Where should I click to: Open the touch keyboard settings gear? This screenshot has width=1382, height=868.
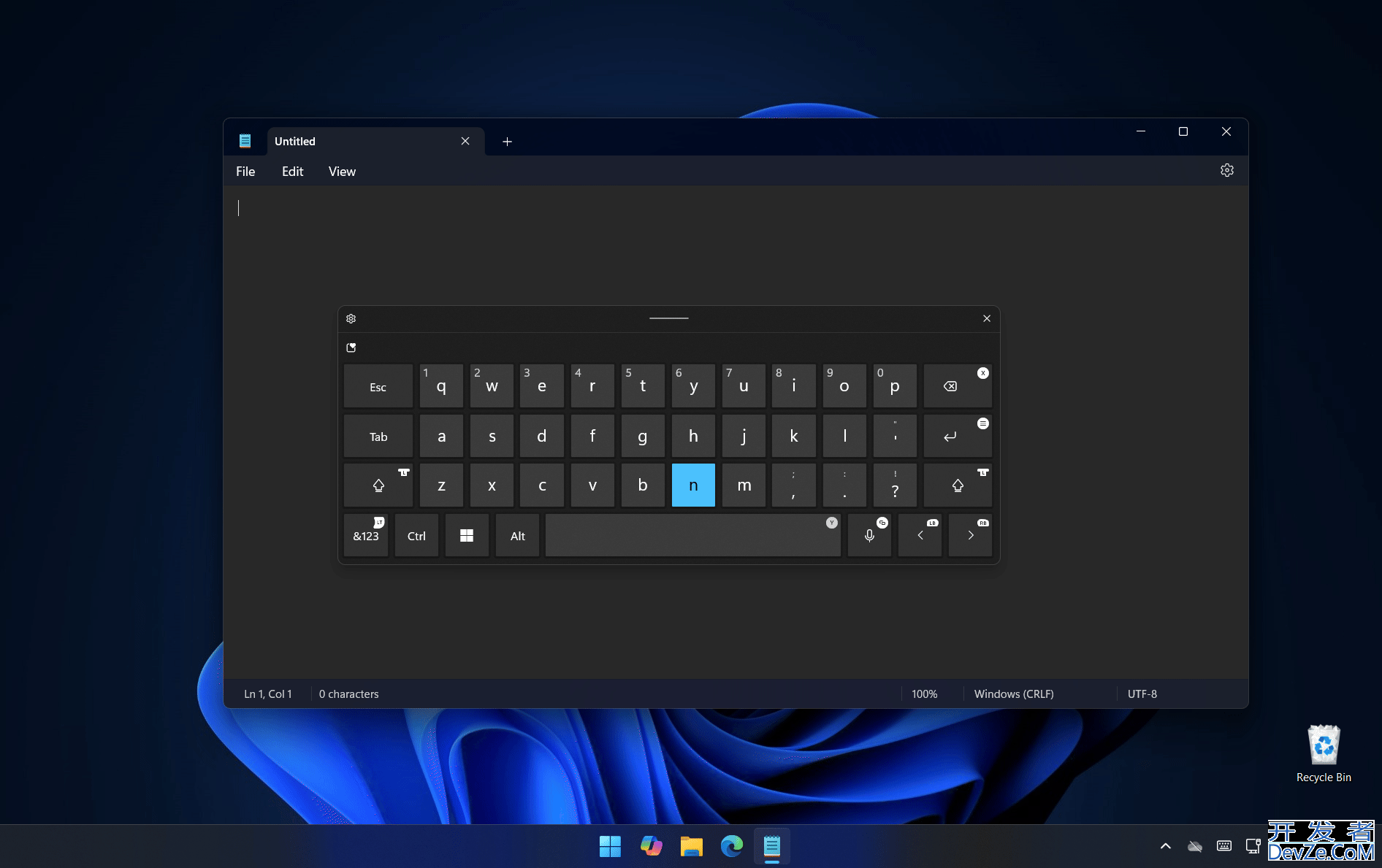[x=351, y=319]
